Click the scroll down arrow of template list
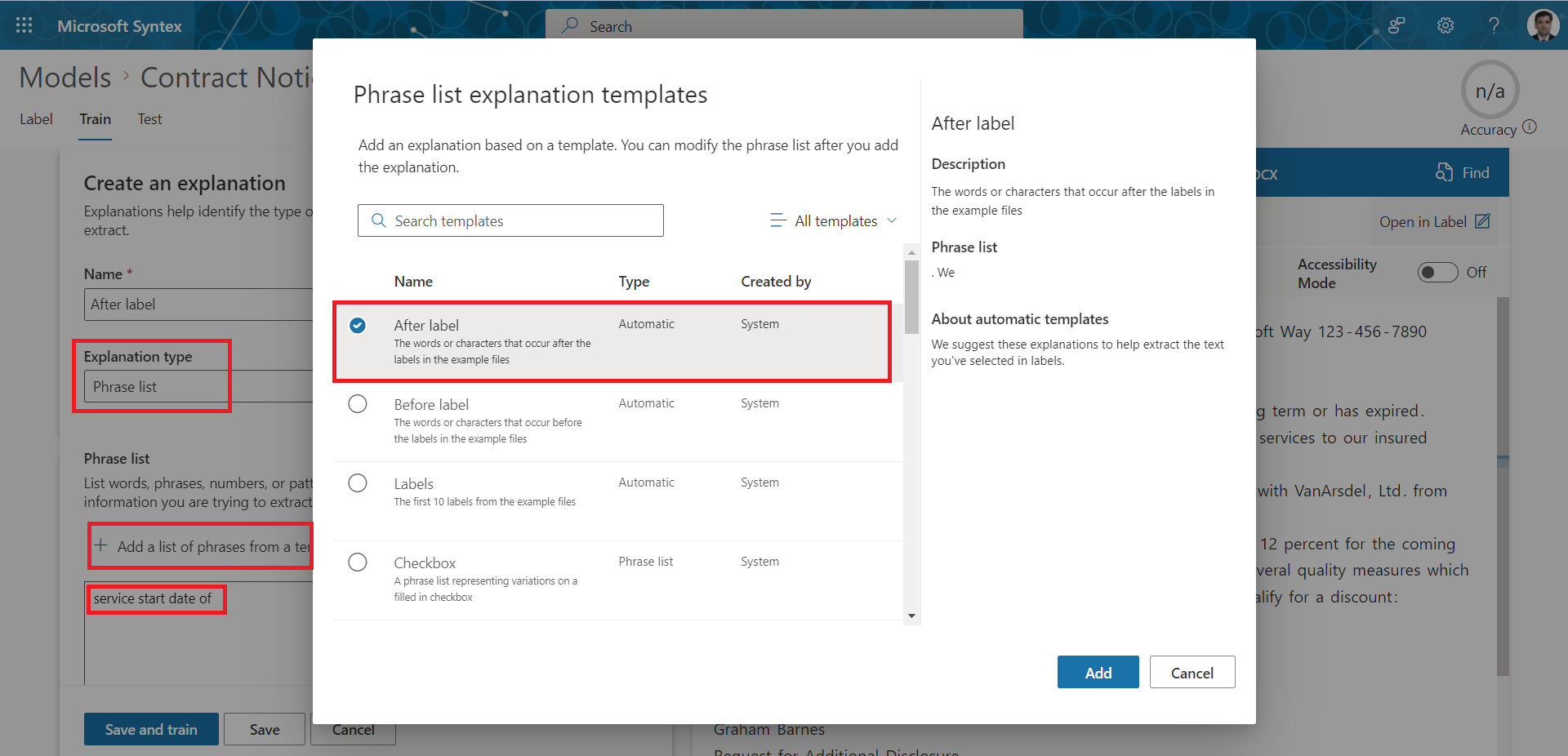1568x756 pixels. [x=911, y=616]
